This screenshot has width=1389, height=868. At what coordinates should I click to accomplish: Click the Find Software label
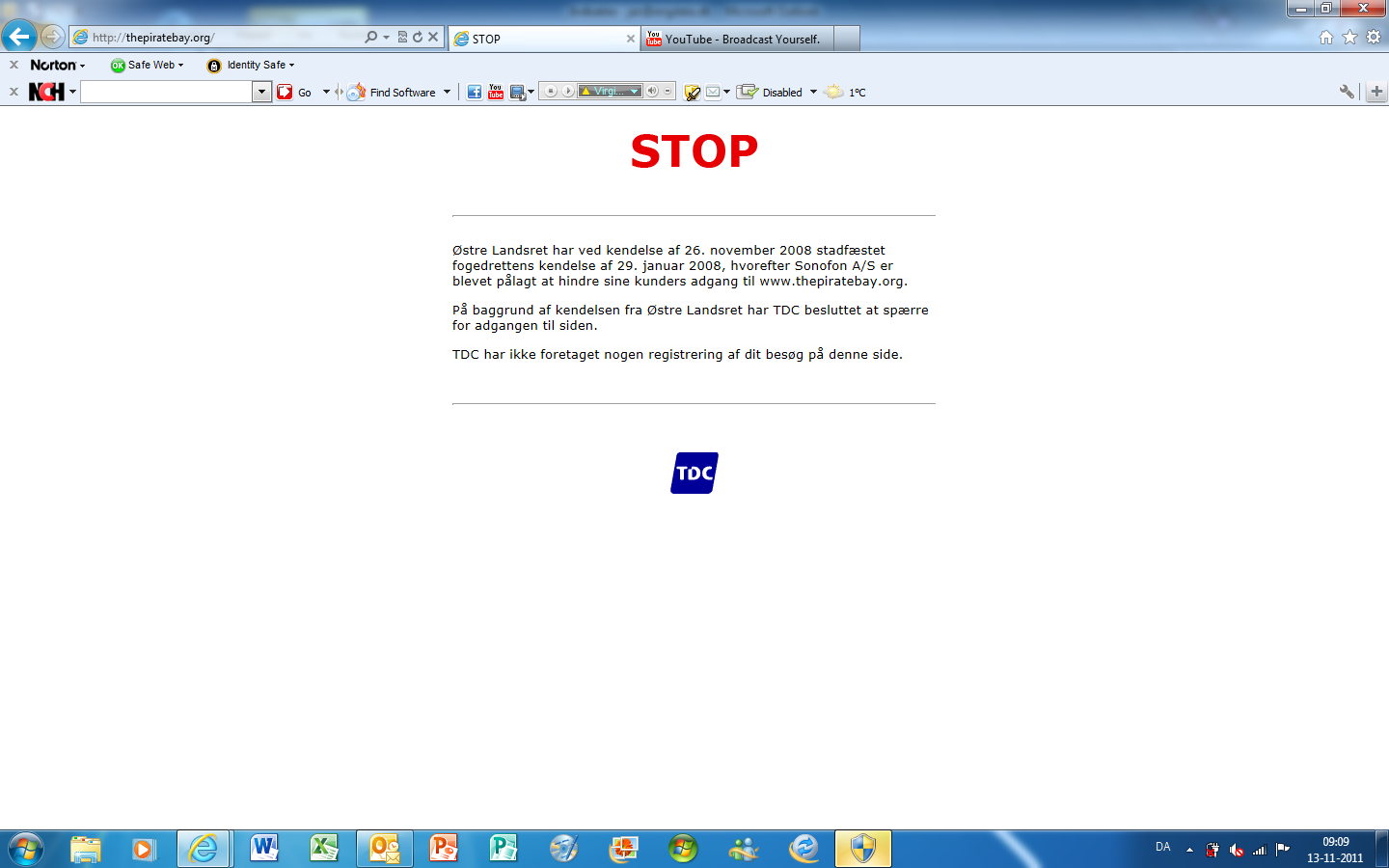pos(403,93)
